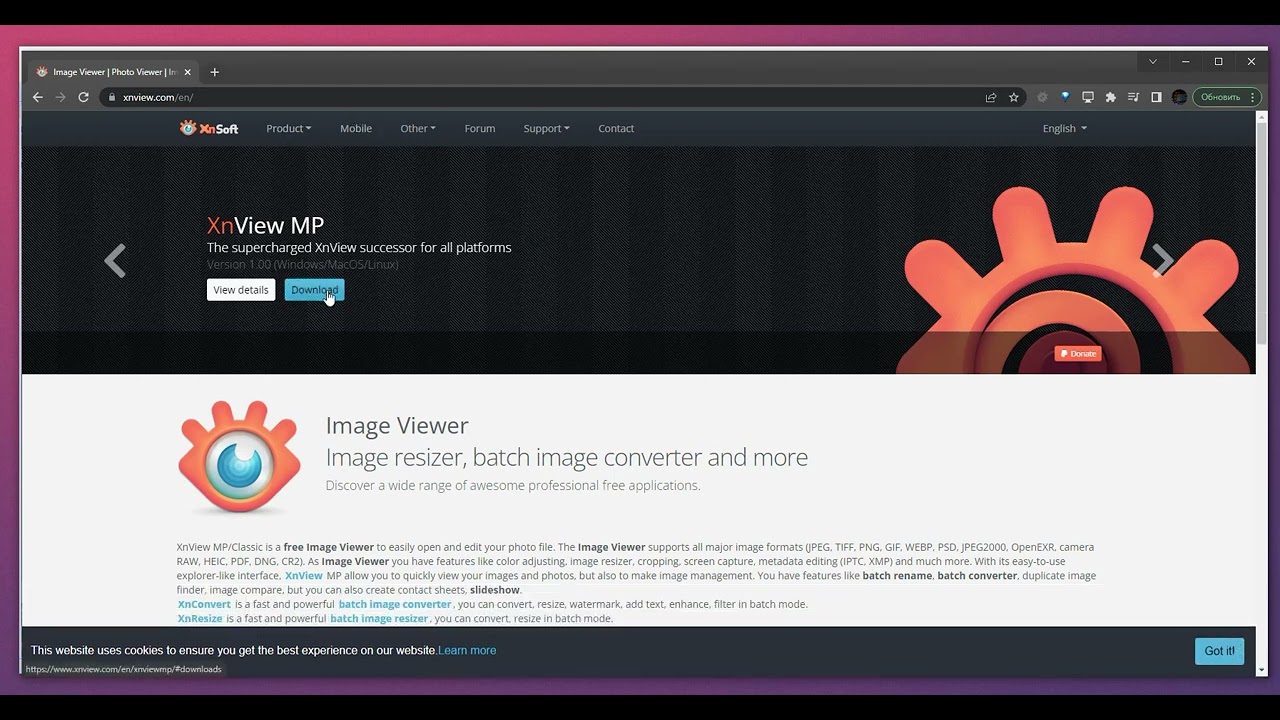Click the XnSoft logo in navbar

[x=209, y=128]
